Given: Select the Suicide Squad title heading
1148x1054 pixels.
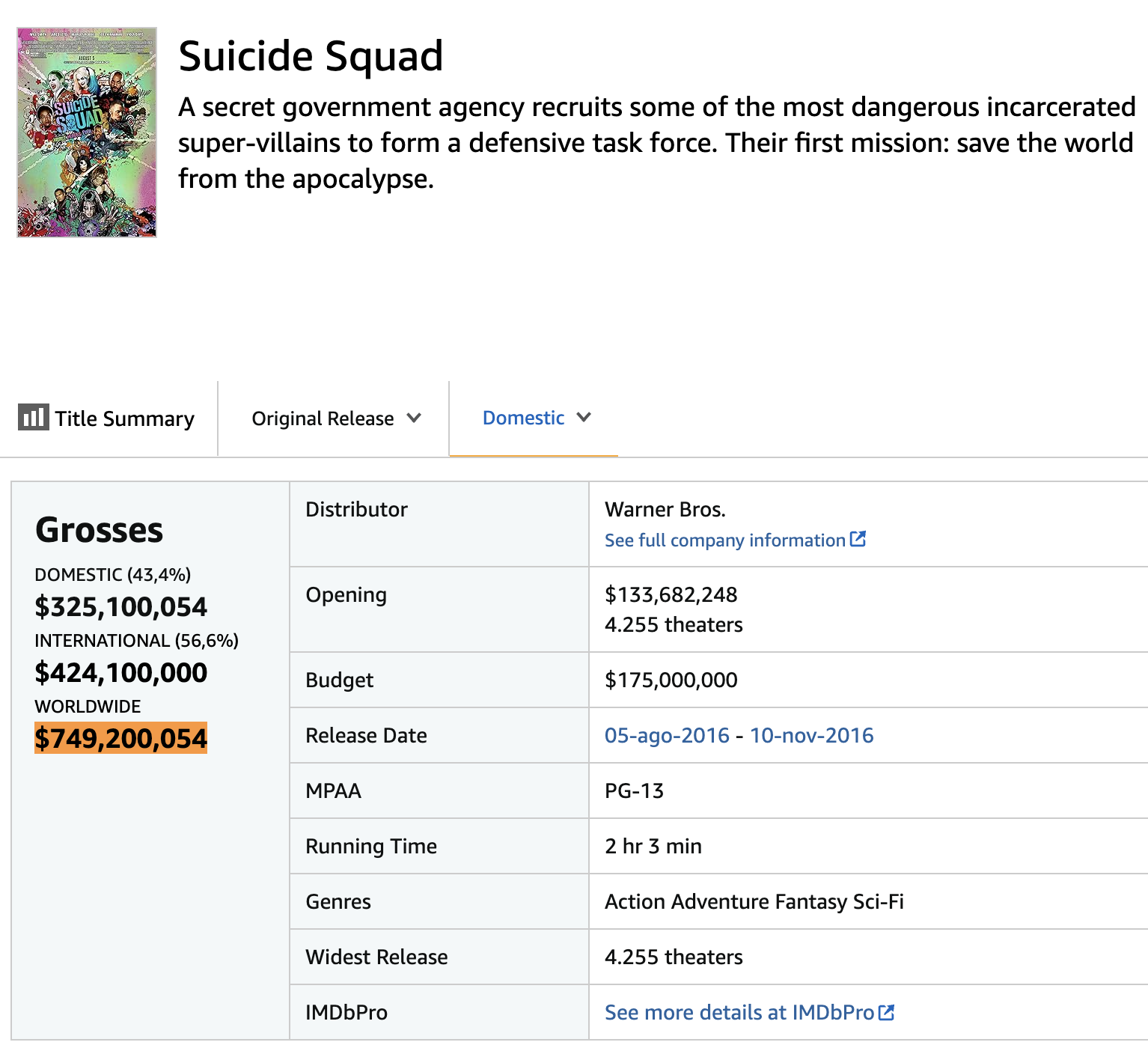Looking at the screenshot, I should [311, 56].
